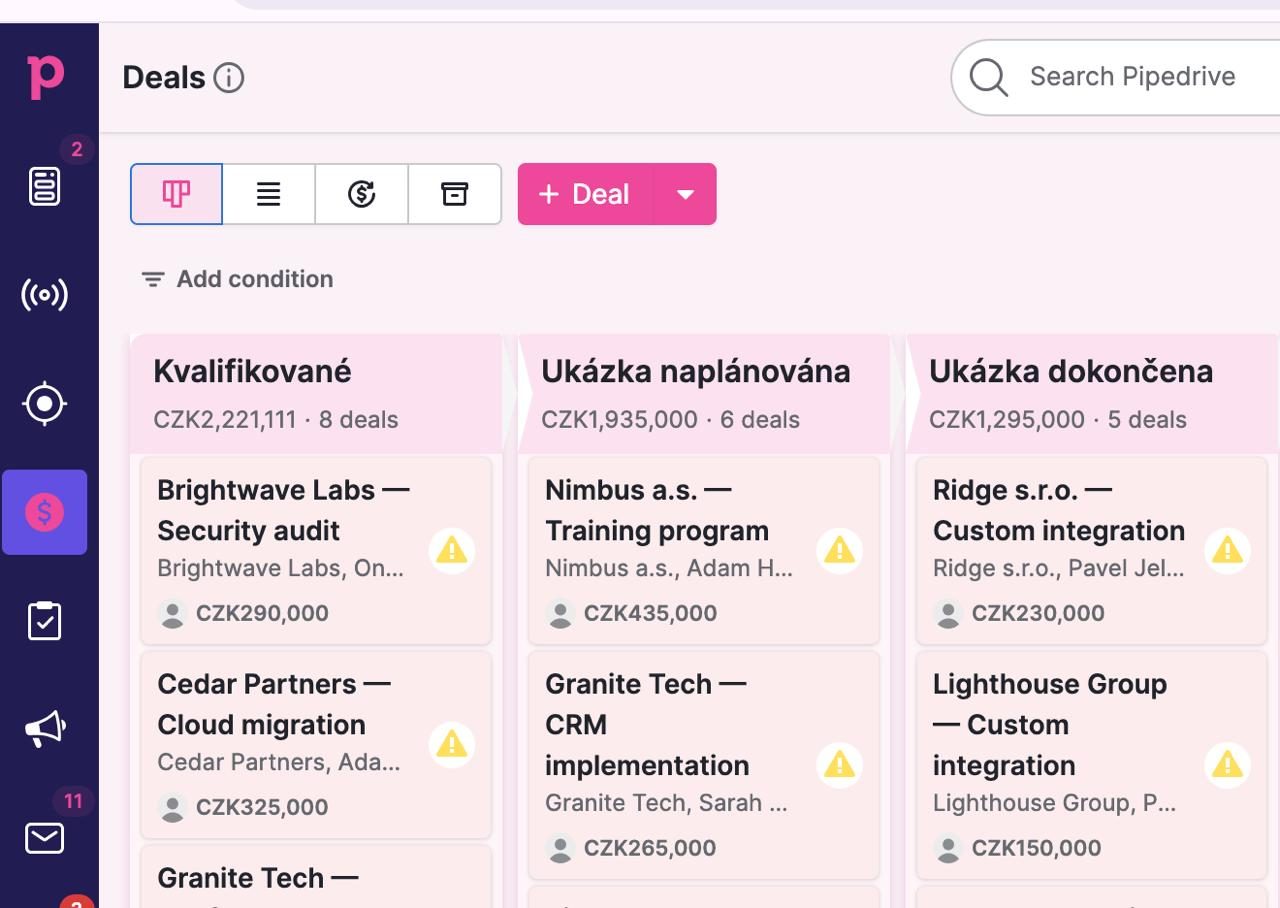Viewport: 1280px width, 908px height.
Task: Click 'Nimbus a.s., Adam H...' contact text
Action: 669,568
